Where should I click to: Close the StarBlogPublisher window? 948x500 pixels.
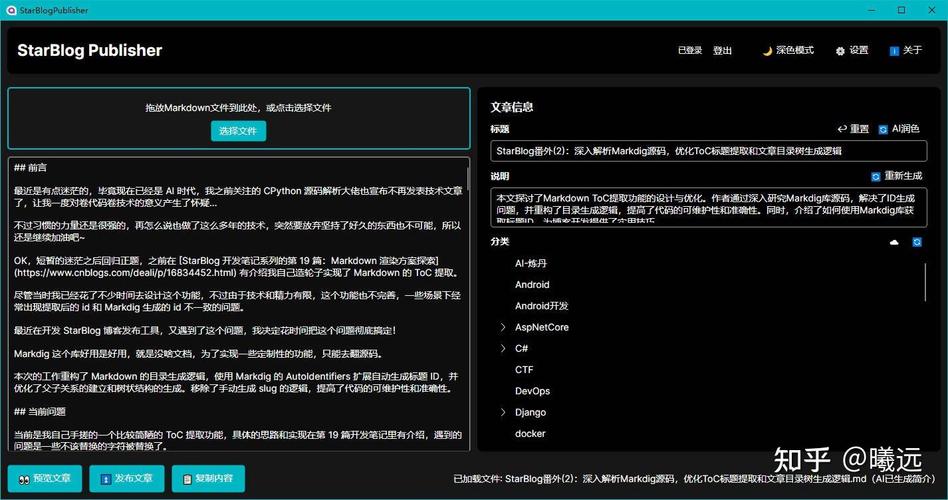[932, 10]
